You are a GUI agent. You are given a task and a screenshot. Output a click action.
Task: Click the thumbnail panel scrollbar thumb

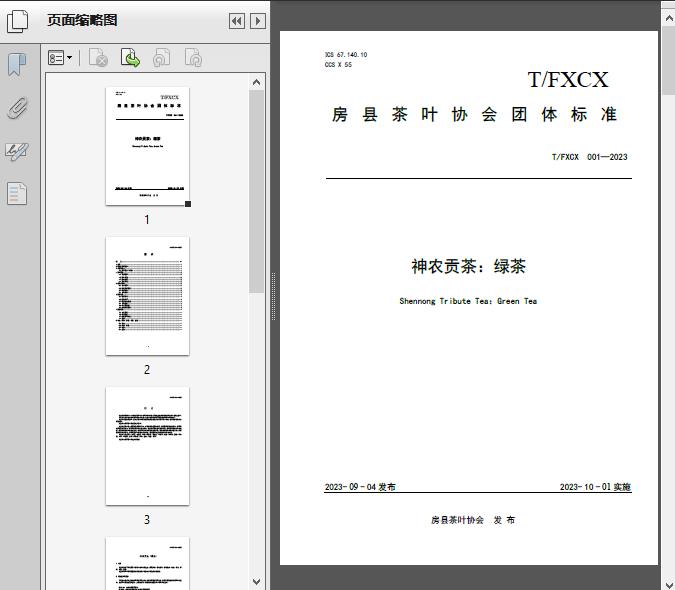click(257, 192)
